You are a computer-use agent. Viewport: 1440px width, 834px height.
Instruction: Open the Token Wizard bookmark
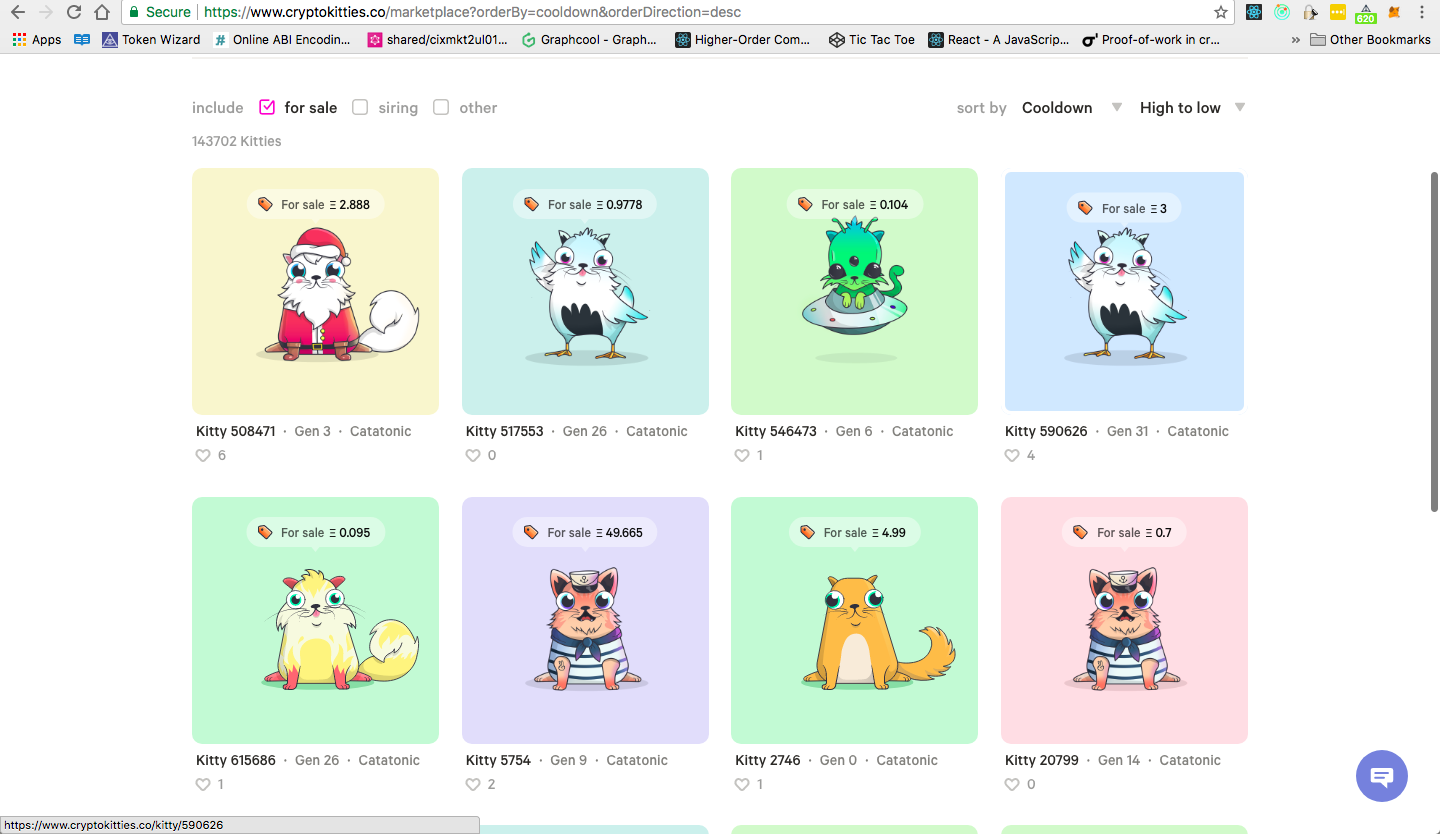(x=152, y=40)
